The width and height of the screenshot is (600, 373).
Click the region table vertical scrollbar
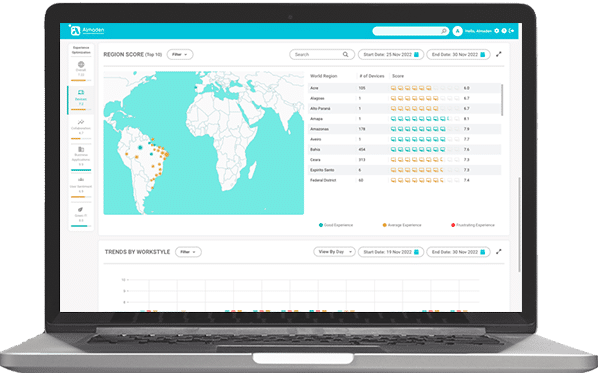[502, 99]
